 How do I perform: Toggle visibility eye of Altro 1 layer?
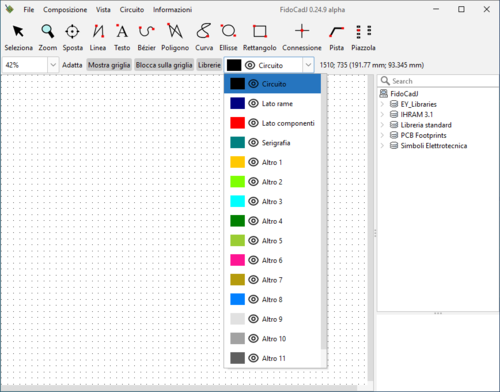(253, 162)
